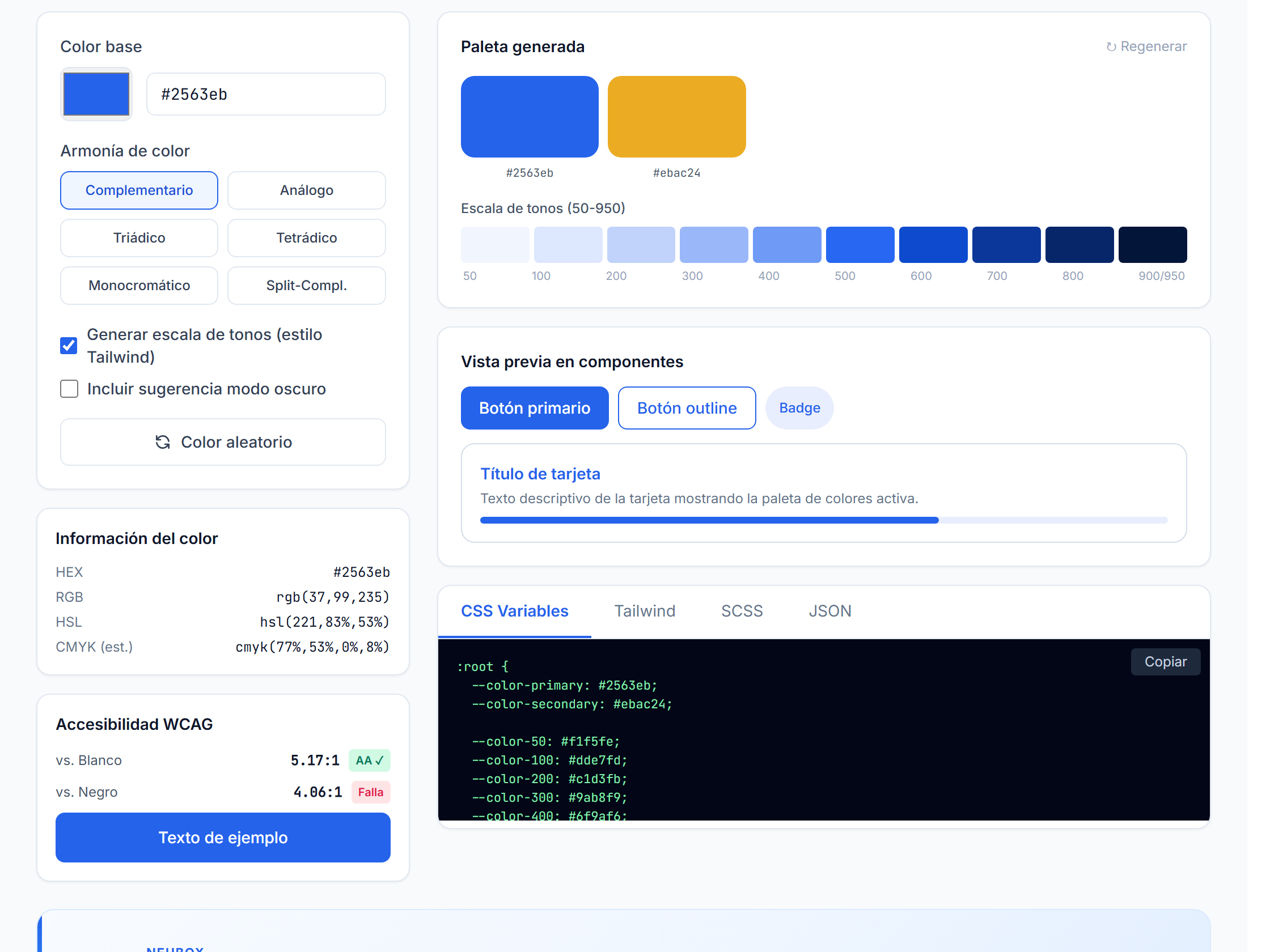Click the Botón primario preview button
The image size is (1270, 952).
tap(535, 408)
